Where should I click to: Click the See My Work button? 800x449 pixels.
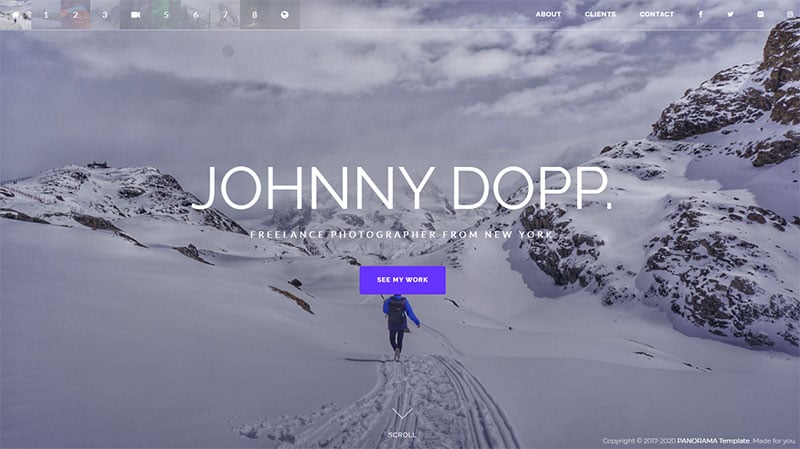[403, 280]
